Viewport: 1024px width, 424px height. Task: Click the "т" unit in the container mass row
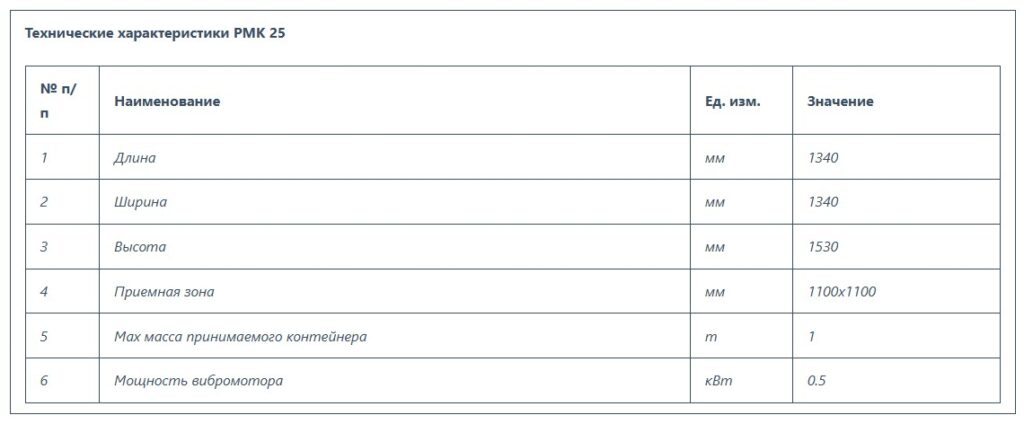709,337
